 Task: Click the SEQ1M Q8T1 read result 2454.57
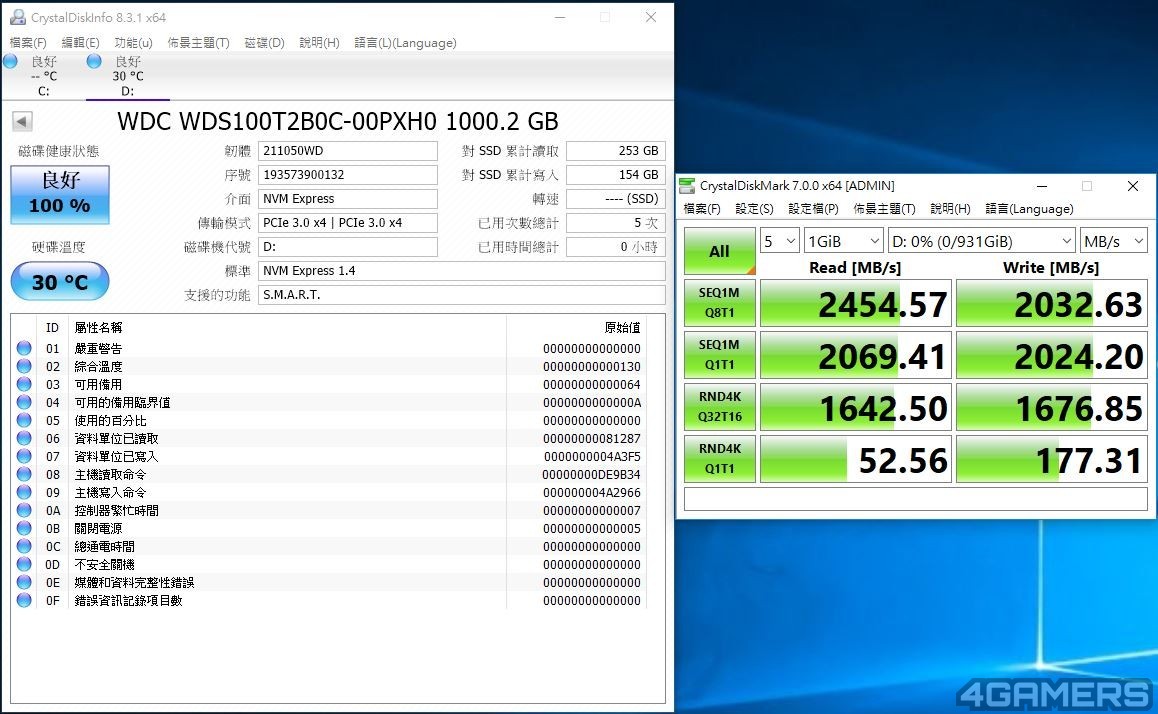point(855,303)
